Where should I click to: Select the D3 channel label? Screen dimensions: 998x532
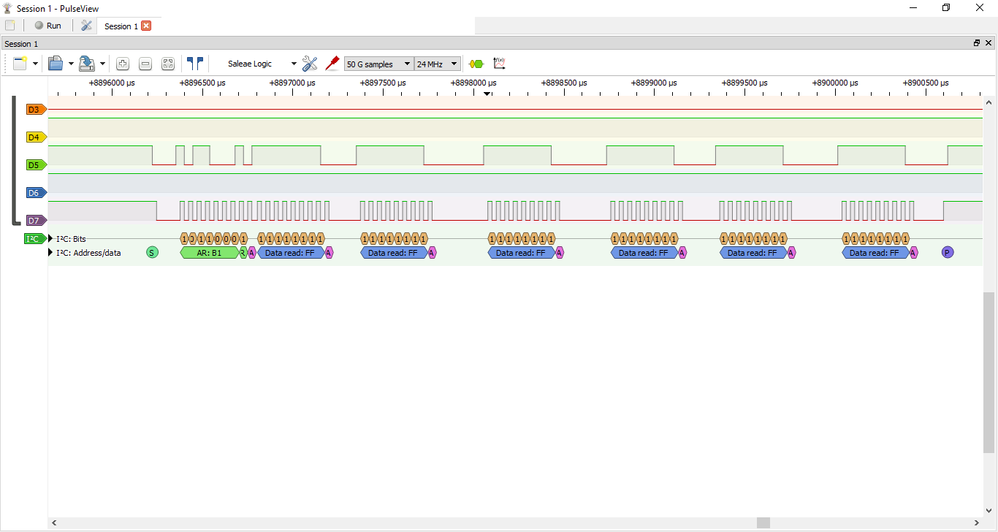(x=35, y=109)
